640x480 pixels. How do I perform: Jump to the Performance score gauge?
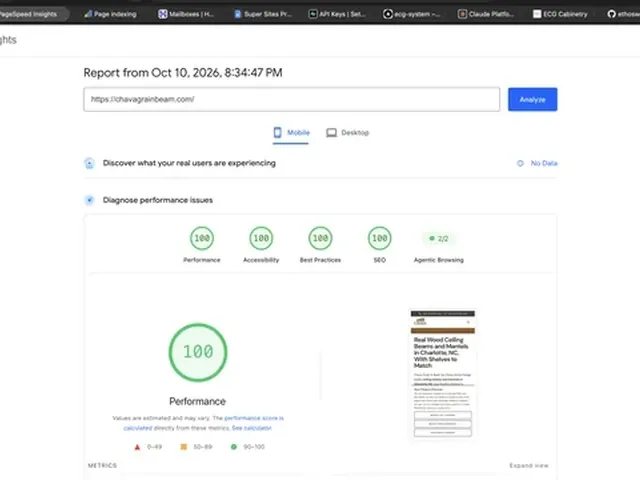[202, 238]
